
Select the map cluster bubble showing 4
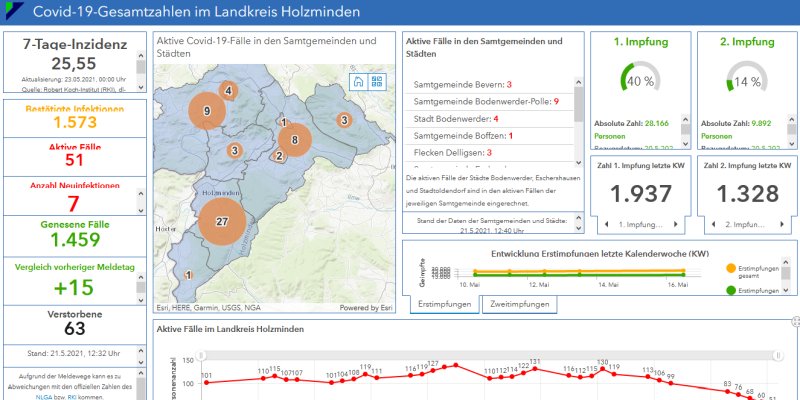pyautogui.click(x=229, y=91)
